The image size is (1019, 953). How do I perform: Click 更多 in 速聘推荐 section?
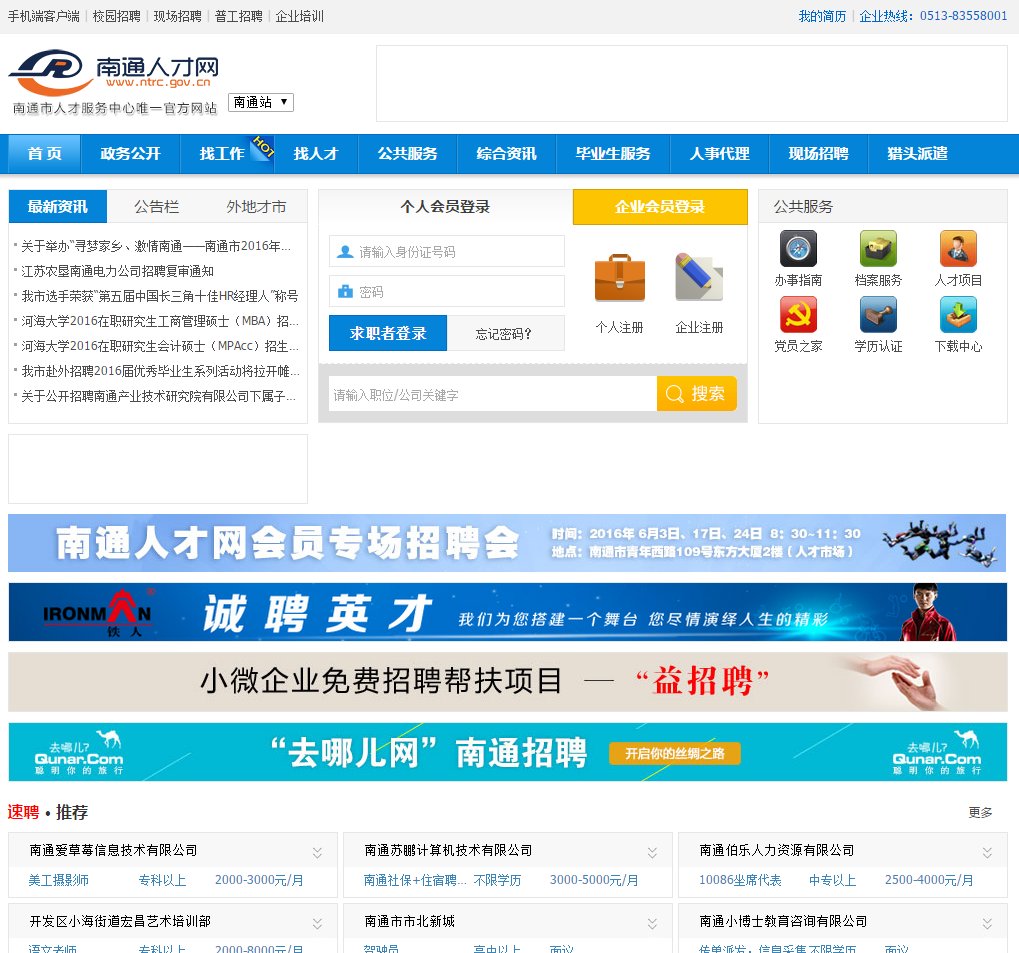pos(980,813)
